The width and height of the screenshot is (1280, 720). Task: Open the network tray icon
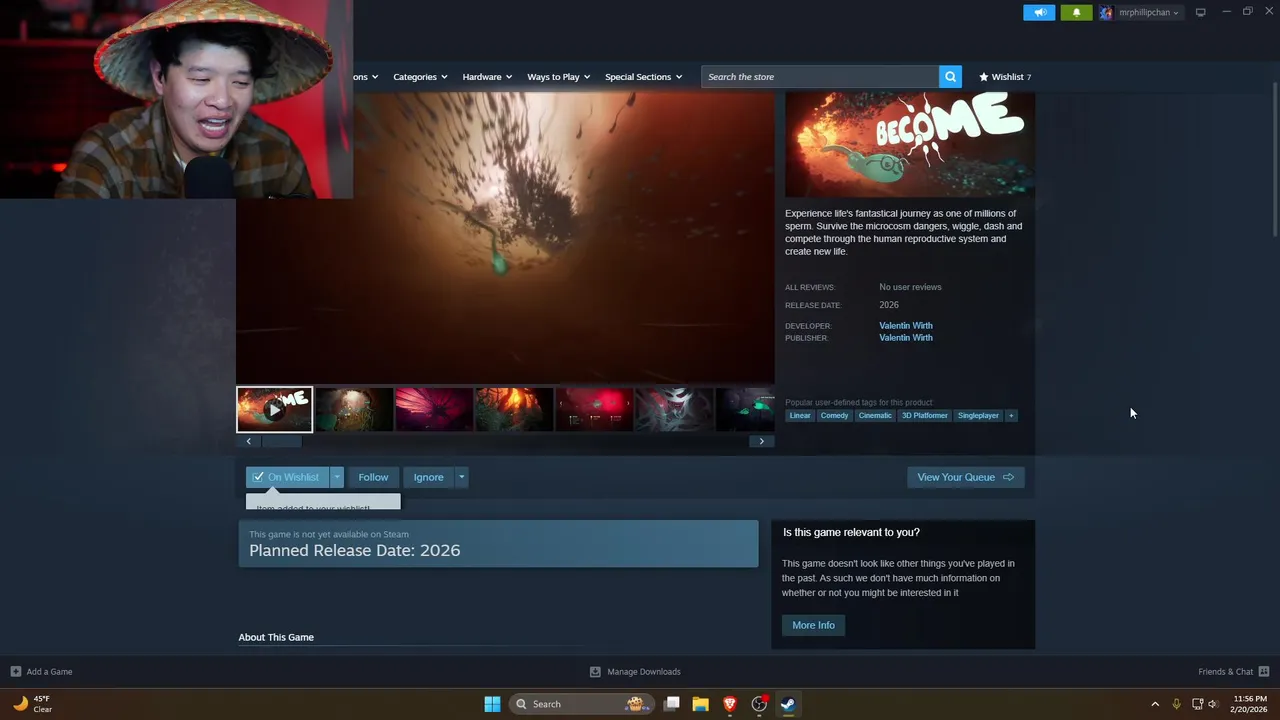(x=1197, y=704)
